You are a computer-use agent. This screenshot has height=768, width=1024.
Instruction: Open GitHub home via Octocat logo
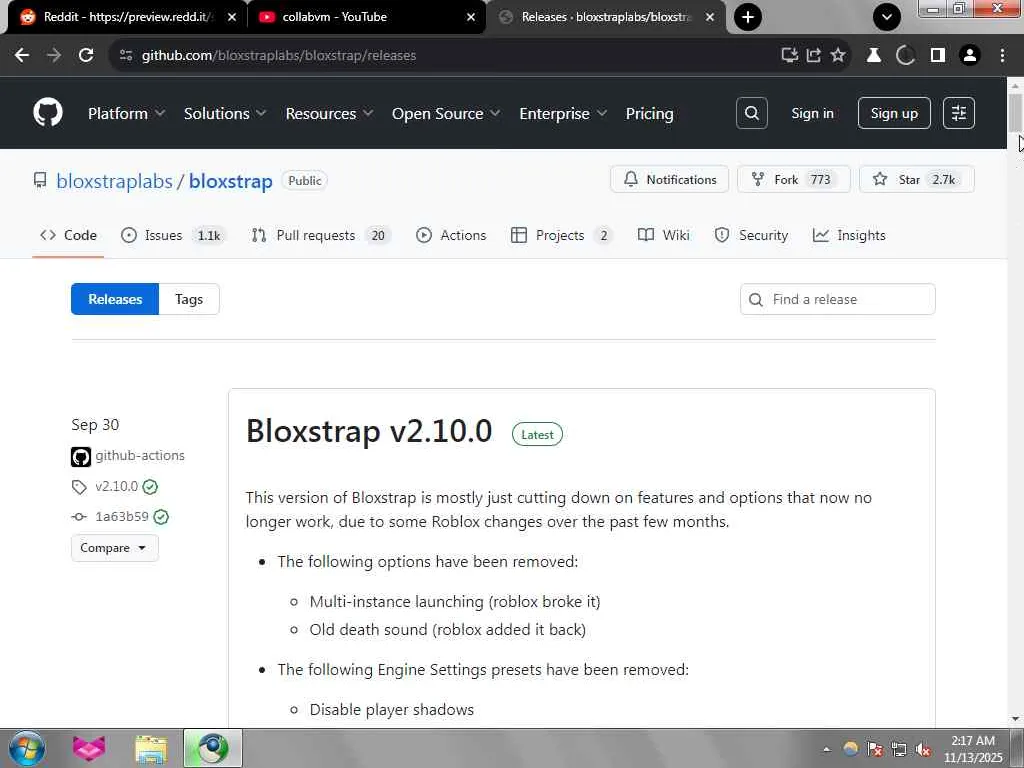(48, 112)
